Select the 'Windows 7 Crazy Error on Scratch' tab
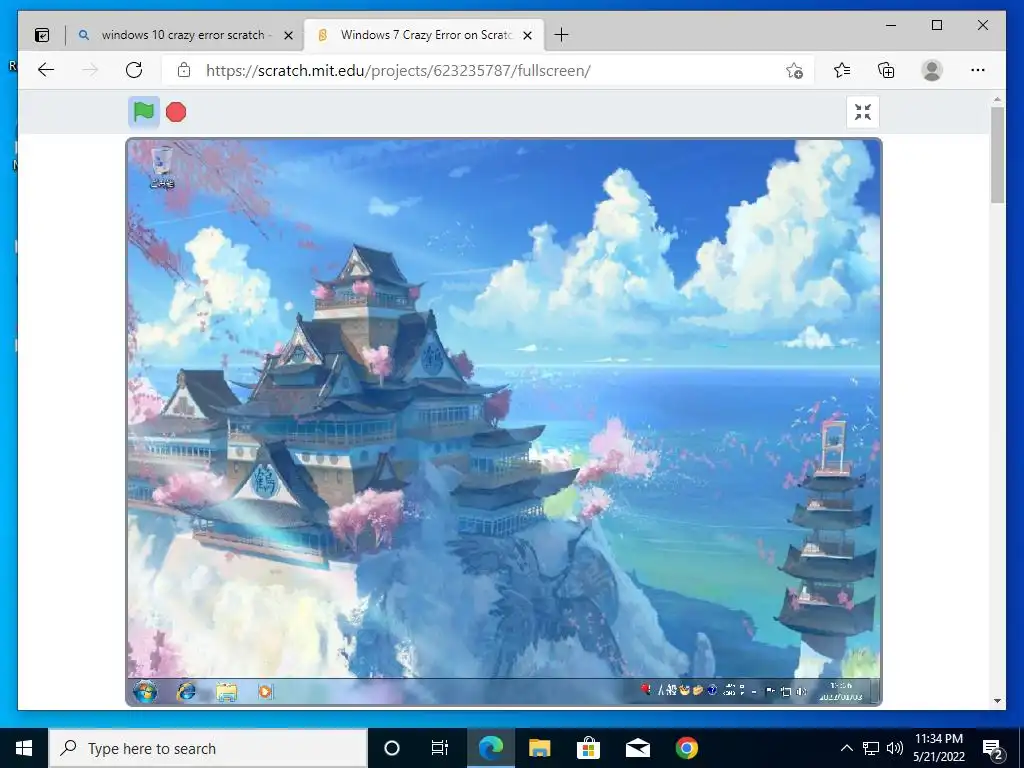 coord(426,35)
